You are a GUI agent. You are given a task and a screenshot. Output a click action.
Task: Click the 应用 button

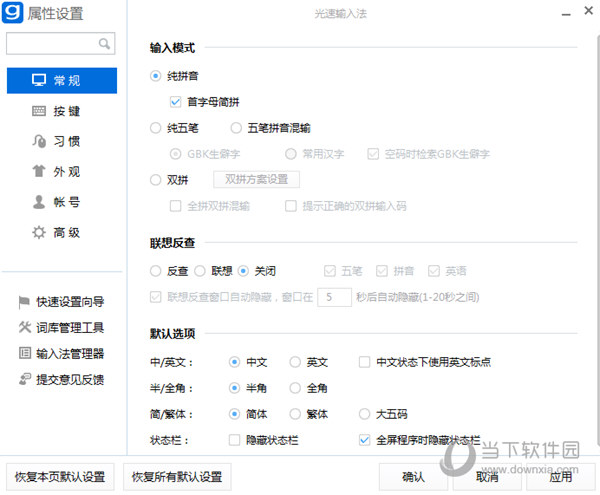coord(561,477)
